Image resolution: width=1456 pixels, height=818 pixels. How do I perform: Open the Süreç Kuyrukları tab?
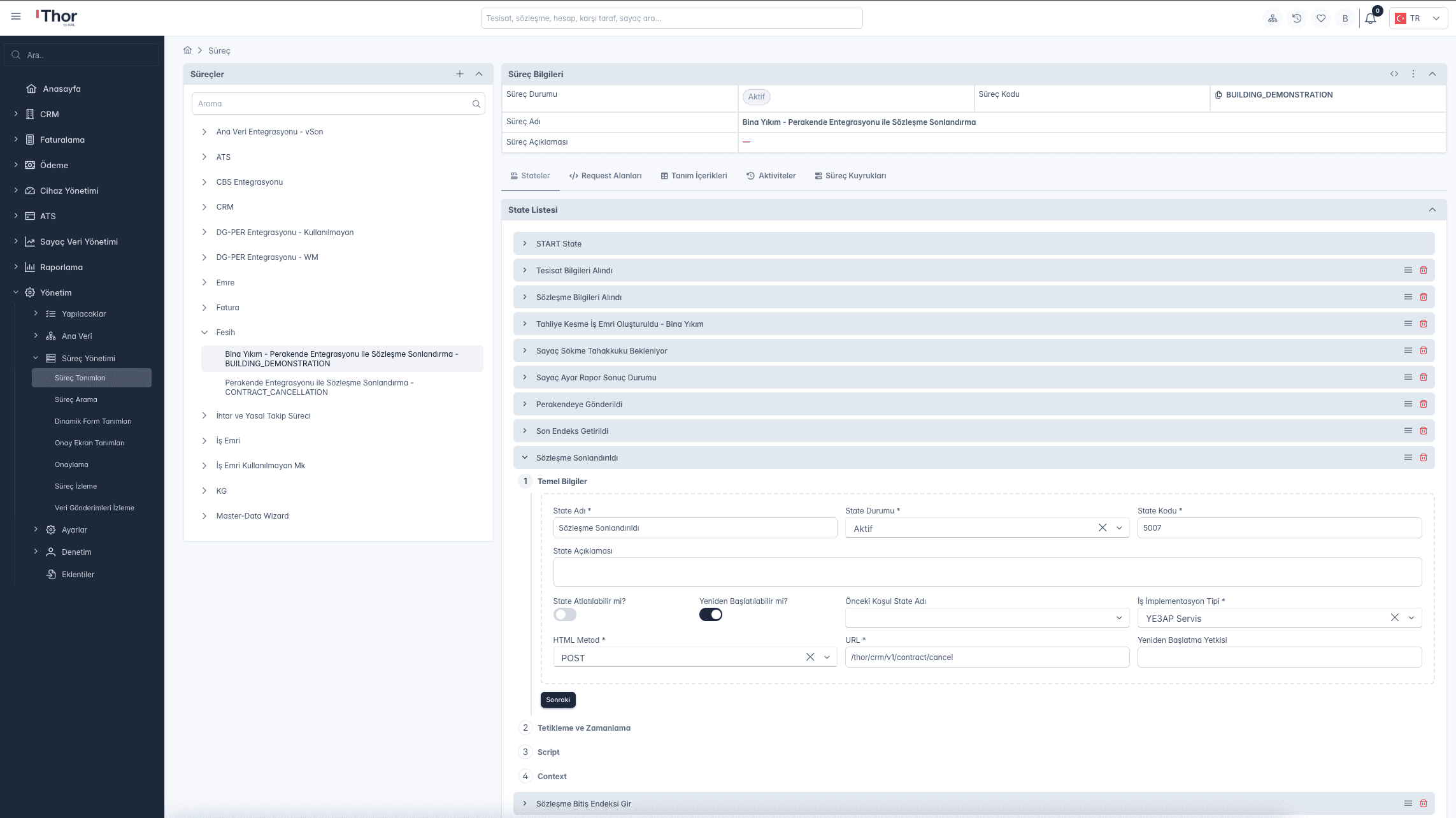(850, 176)
